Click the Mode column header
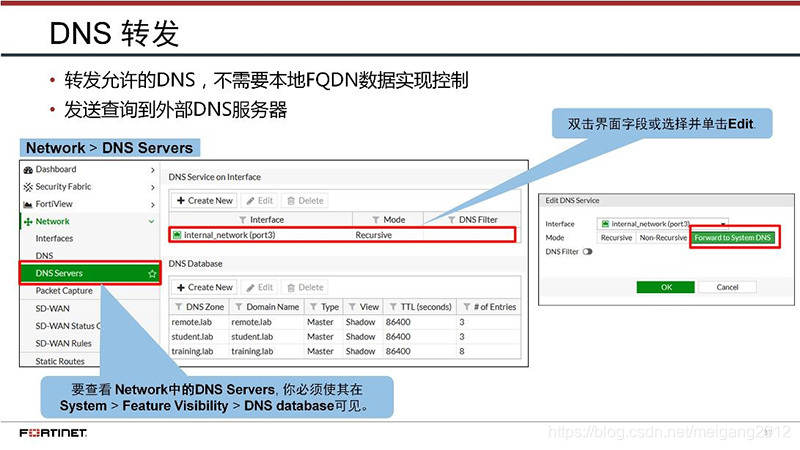 [x=388, y=220]
